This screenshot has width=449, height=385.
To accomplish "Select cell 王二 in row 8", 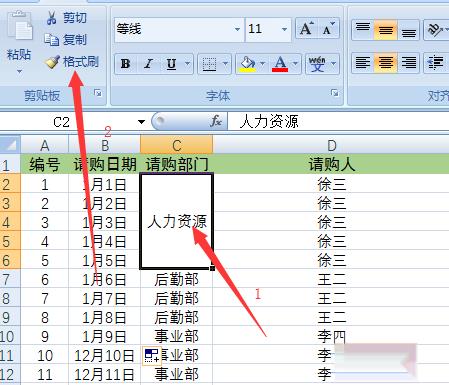I will tap(331, 298).
